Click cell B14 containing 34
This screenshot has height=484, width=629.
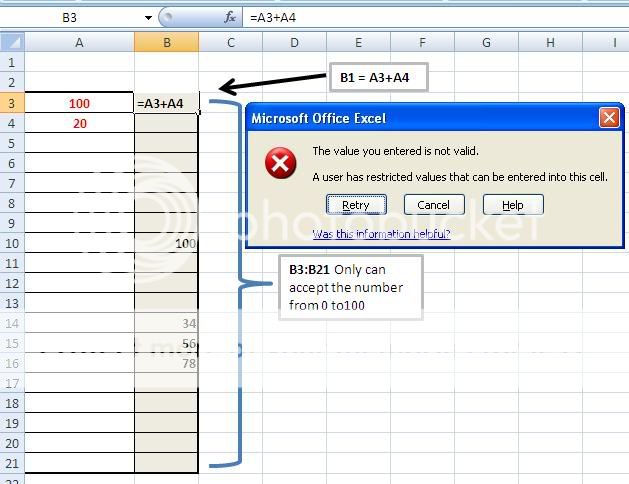(x=166, y=323)
